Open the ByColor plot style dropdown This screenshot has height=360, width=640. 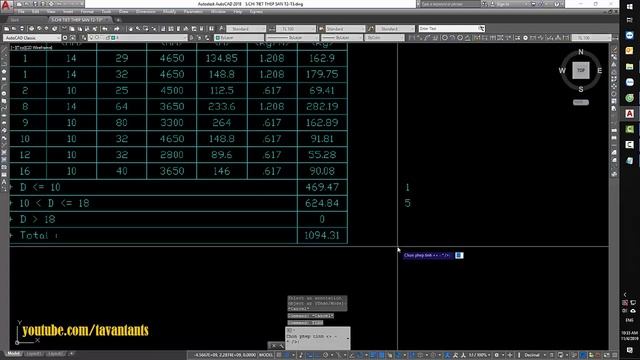[384, 38]
